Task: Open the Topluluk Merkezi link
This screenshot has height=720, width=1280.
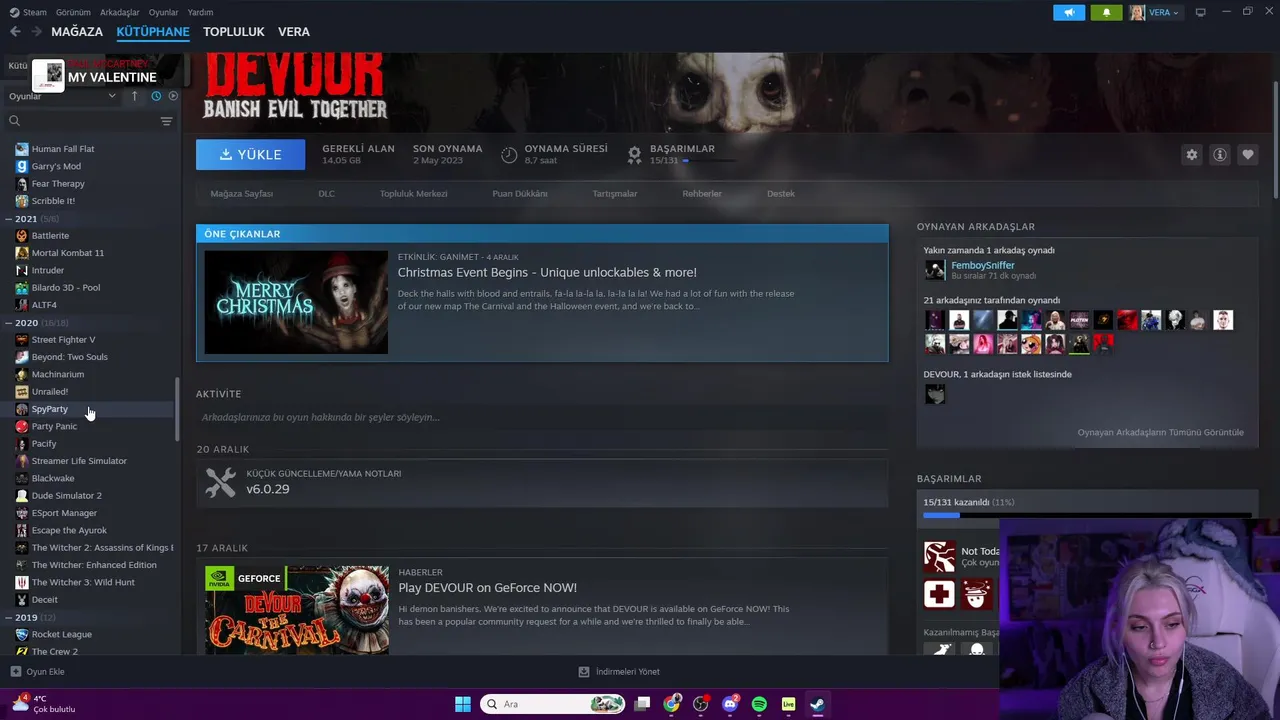Action: [x=413, y=194]
